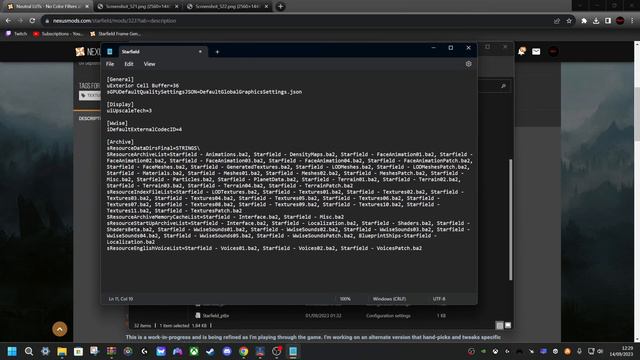Open the Starfield Frame Gen bookmark

coord(115,34)
